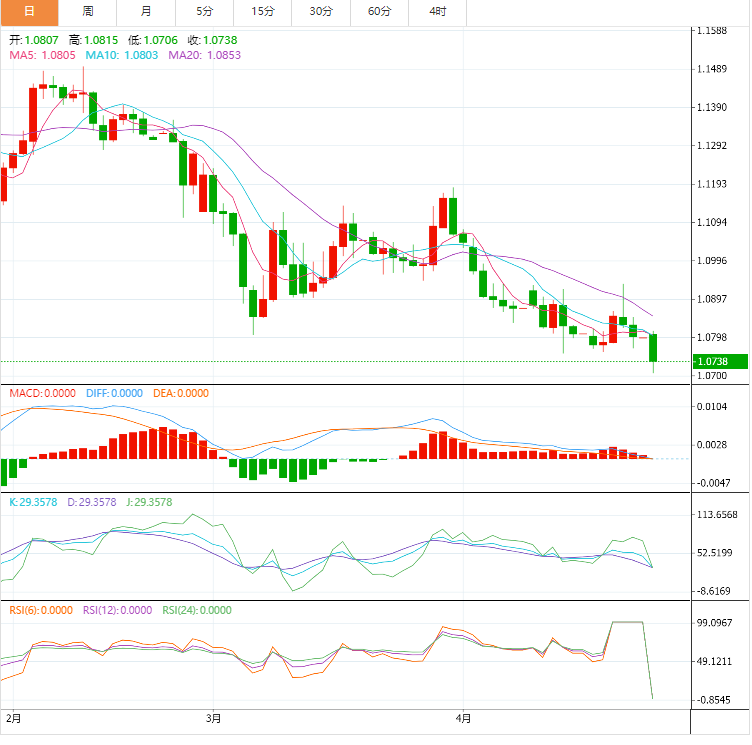Screen dimensions: 752x745
Task: Click the 49.1211 RSI axis label
Action: point(715,662)
